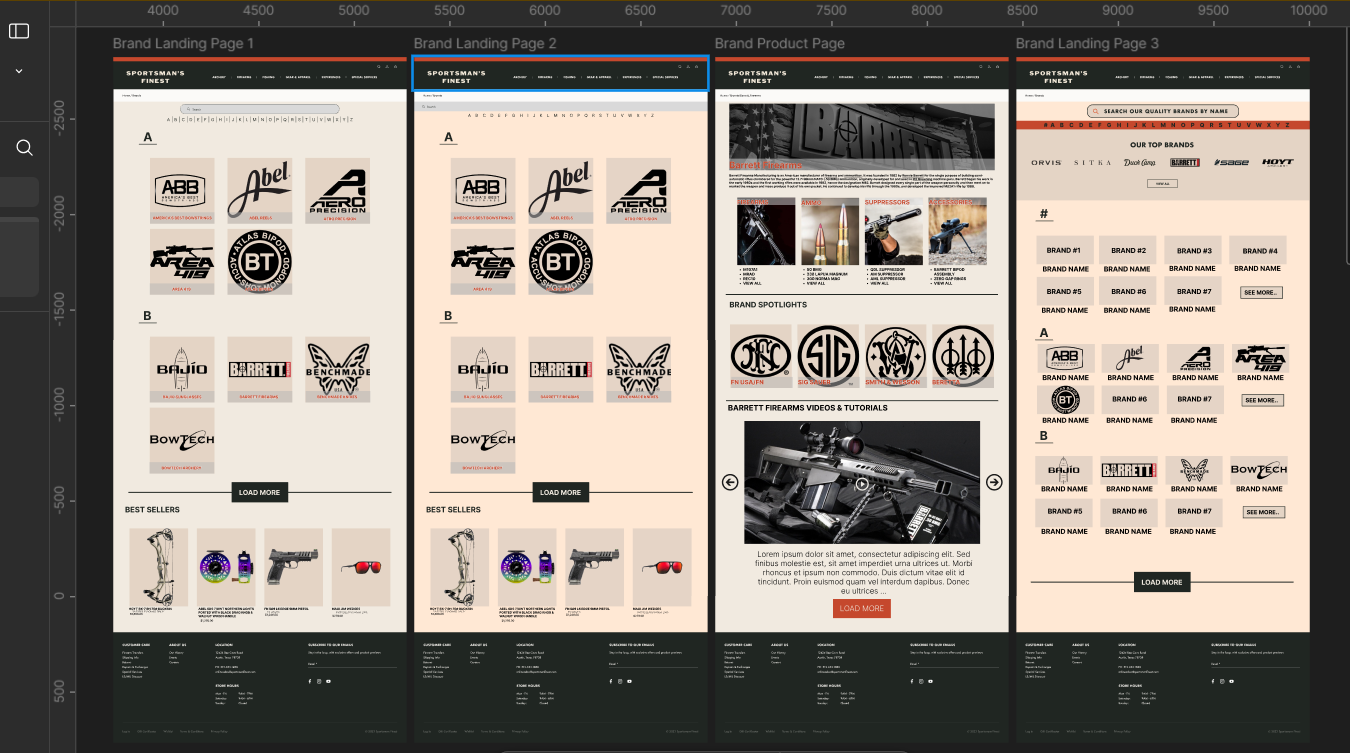
Task: Click Smith & Wesson spotlight logo
Action: 896,356
